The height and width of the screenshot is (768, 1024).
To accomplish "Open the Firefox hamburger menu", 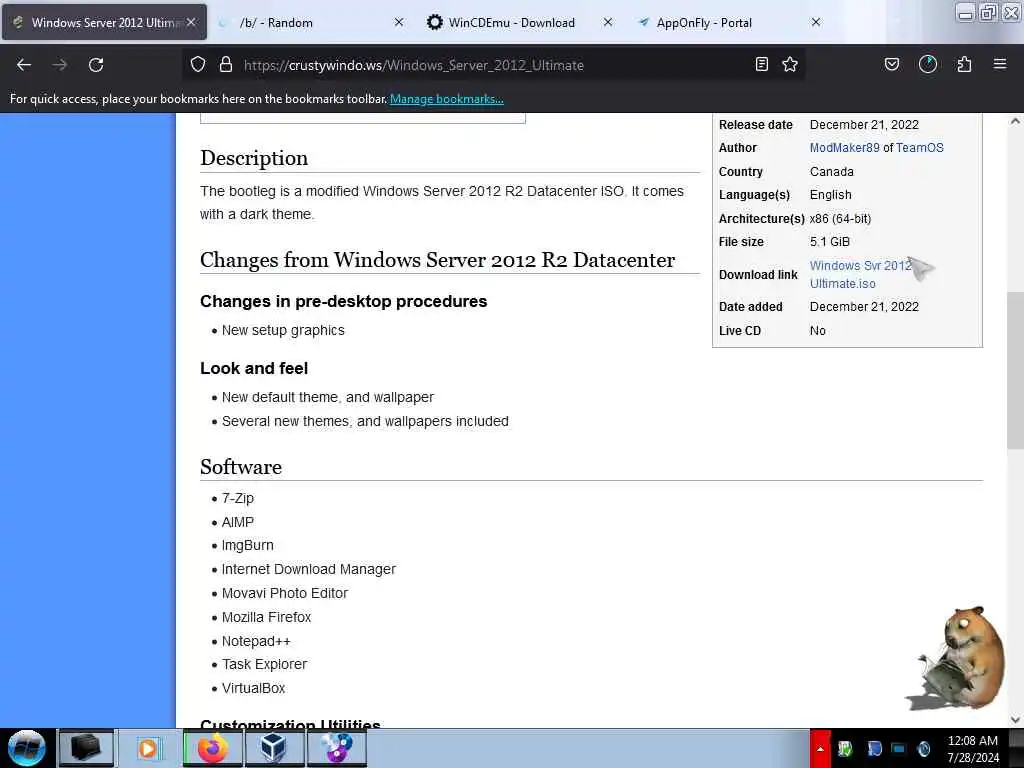I will point(1000,64).
